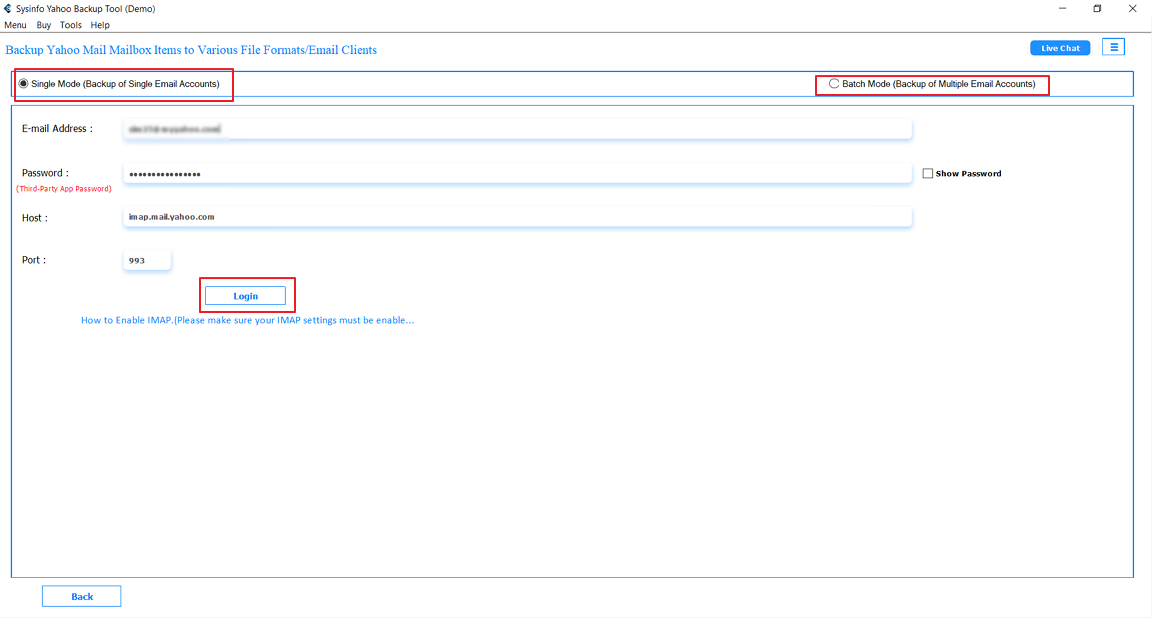Click the Backup Yahoo Mail Mailbox Items heading
Image resolution: width=1152 pixels, height=618 pixels.
point(191,50)
